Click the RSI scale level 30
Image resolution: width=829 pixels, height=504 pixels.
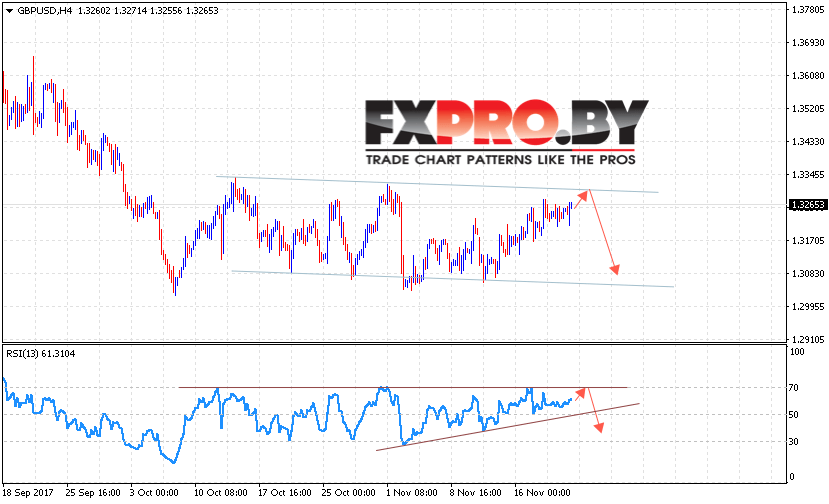793,442
